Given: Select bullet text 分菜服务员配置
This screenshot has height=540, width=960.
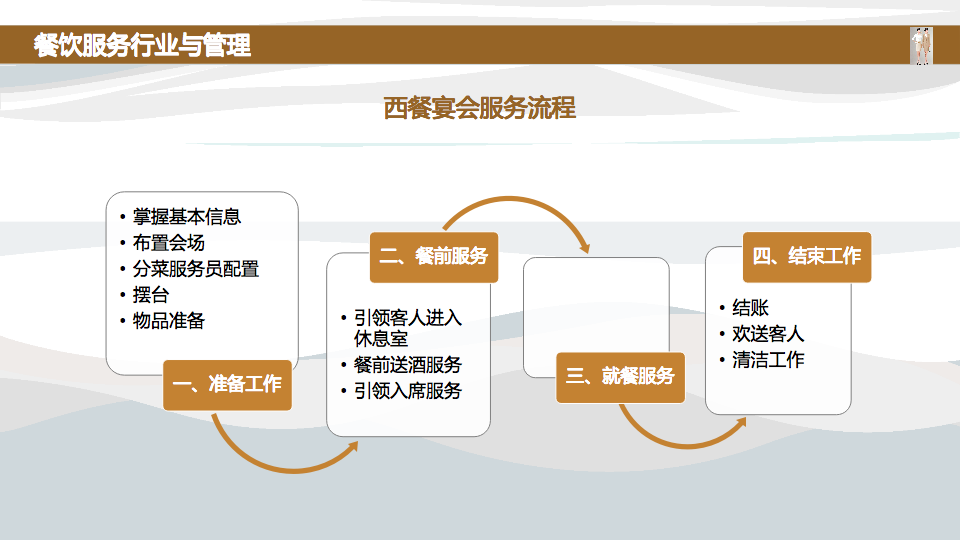Looking at the screenshot, I should point(196,269).
